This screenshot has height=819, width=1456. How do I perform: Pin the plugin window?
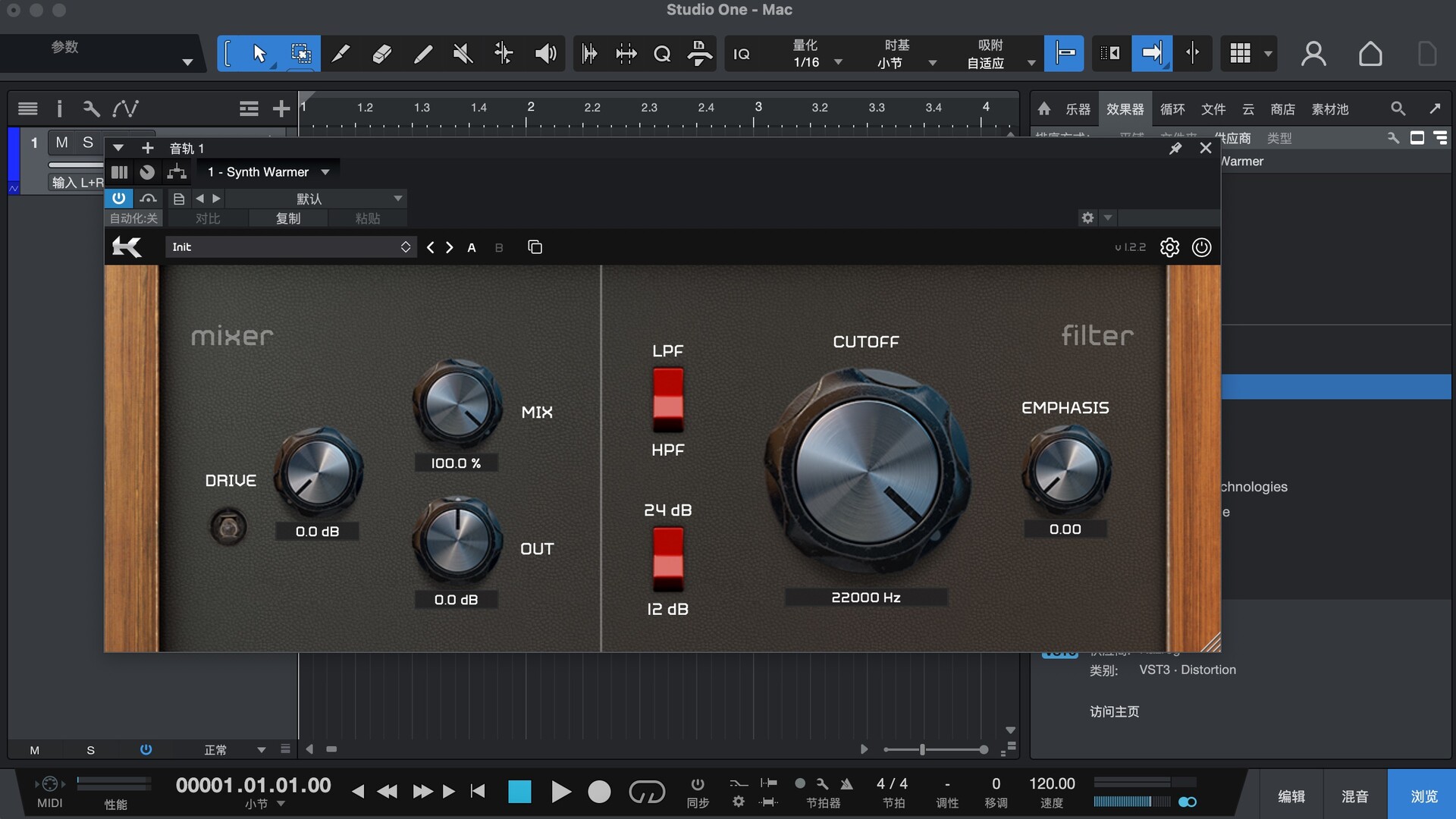pyautogui.click(x=1175, y=149)
